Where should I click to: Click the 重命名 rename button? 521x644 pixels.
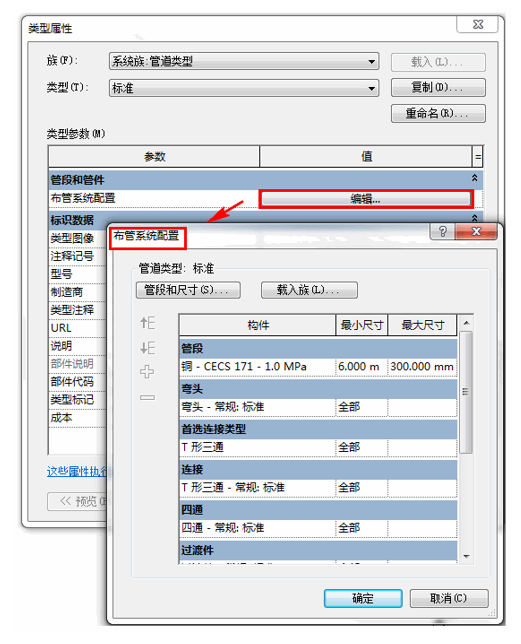(438, 113)
